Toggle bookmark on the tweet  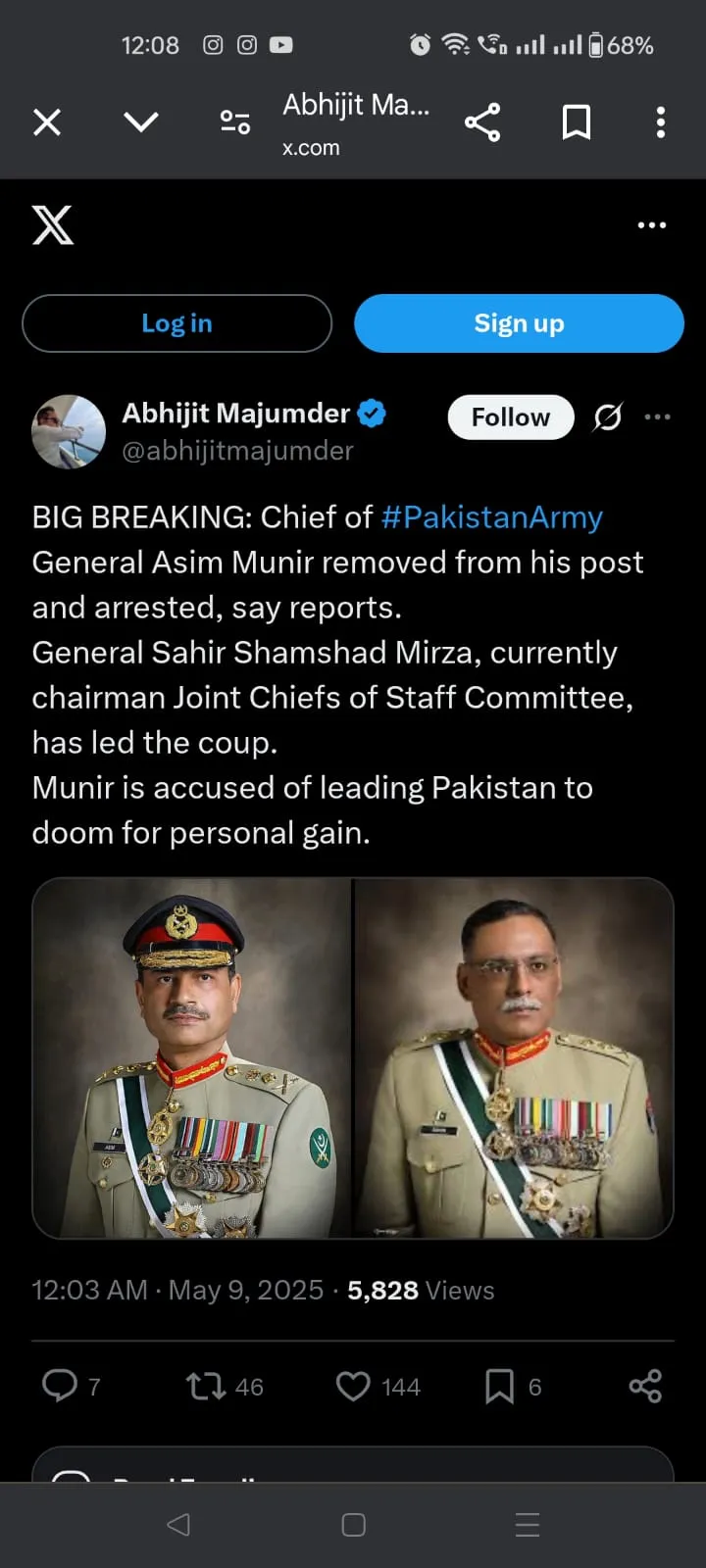499,1386
